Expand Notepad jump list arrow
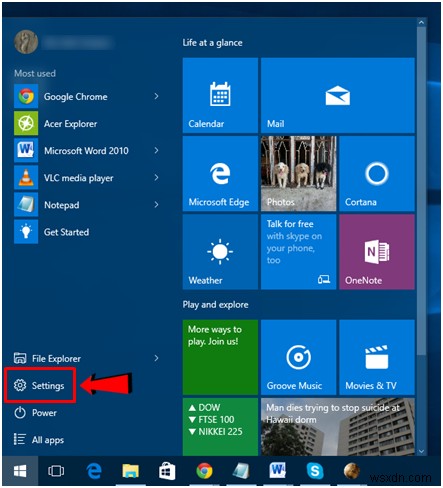443x488 pixels. [x=156, y=205]
